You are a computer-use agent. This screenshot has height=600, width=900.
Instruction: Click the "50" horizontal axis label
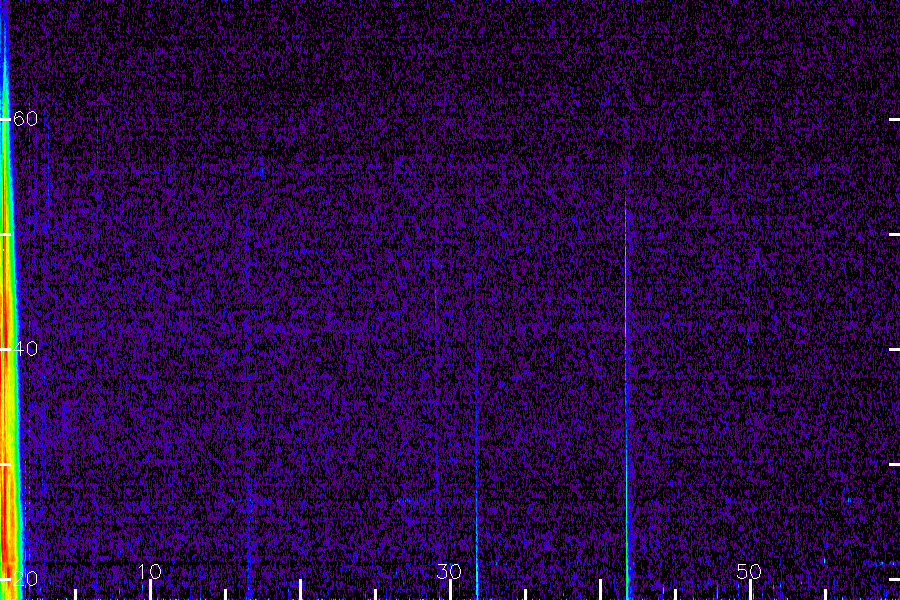[x=749, y=571]
